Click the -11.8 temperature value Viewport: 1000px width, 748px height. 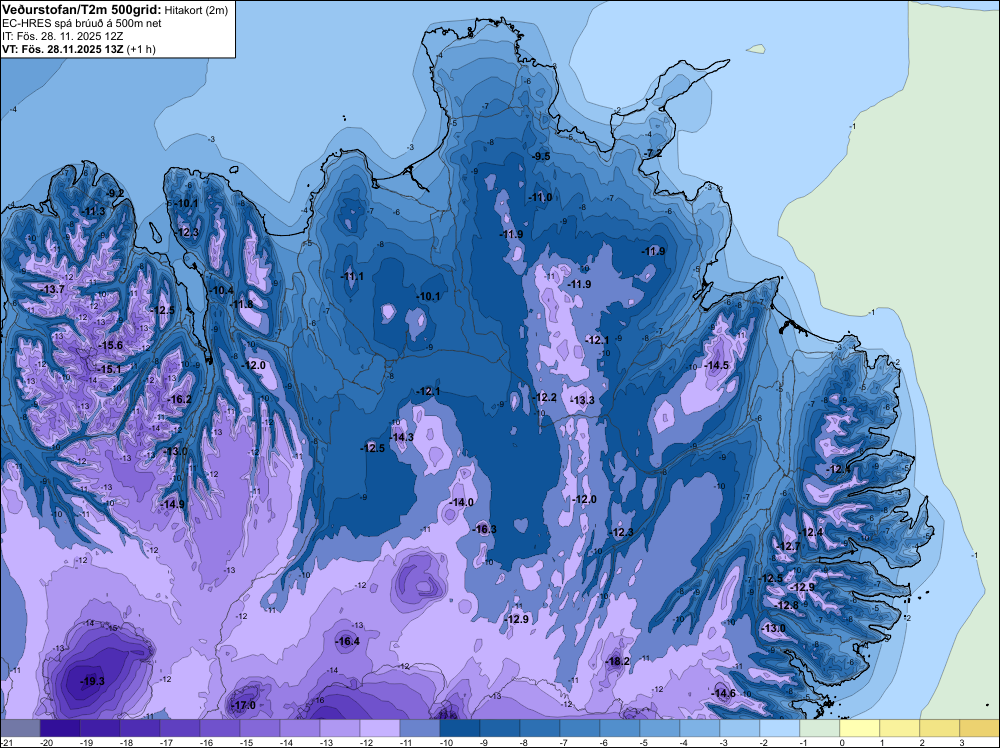(x=241, y=304)
